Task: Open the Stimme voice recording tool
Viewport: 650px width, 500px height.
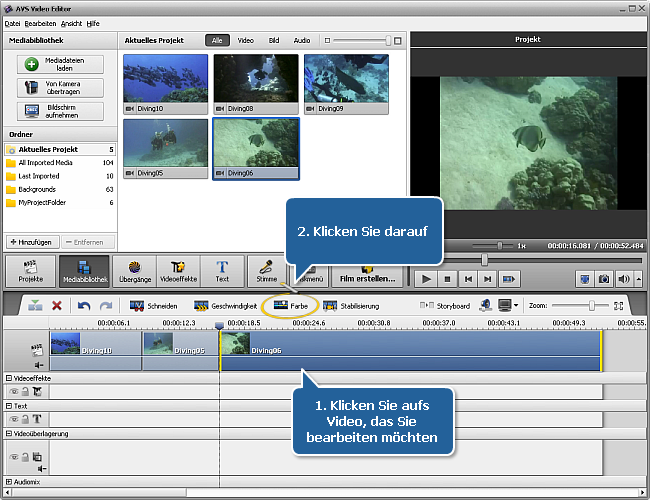Action: 267,272
